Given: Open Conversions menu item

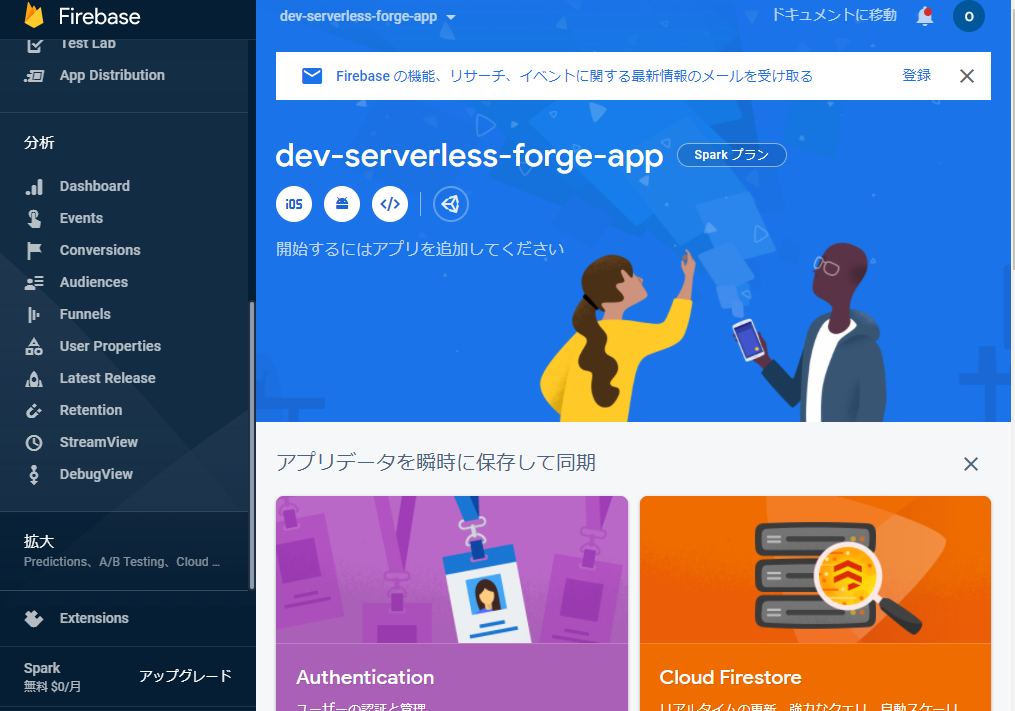Looking at the screenshot, I should click(100, 250).
